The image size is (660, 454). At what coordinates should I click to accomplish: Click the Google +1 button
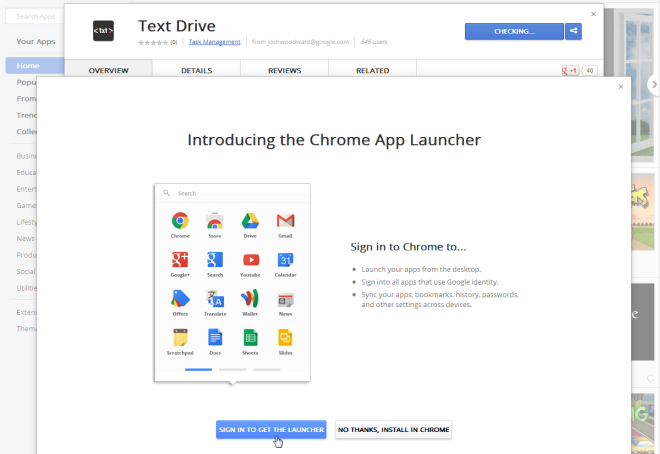click(570, 71)
